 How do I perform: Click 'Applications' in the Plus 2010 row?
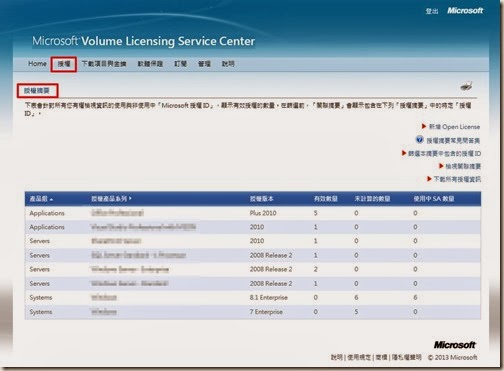coord(47,213)
